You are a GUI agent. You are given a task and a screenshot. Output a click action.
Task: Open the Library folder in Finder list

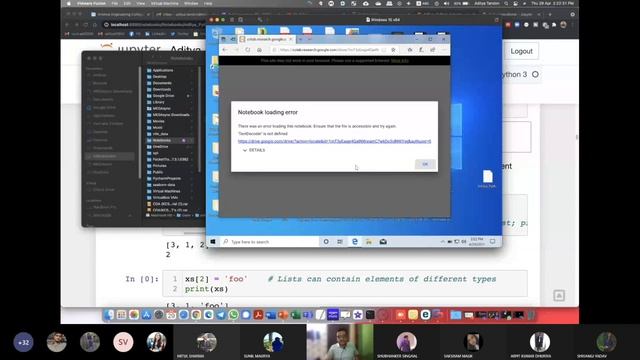[158, 102]
